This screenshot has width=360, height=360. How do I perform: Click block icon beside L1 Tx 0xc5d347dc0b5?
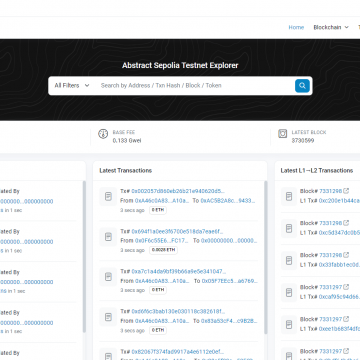(x=289, y=228)
